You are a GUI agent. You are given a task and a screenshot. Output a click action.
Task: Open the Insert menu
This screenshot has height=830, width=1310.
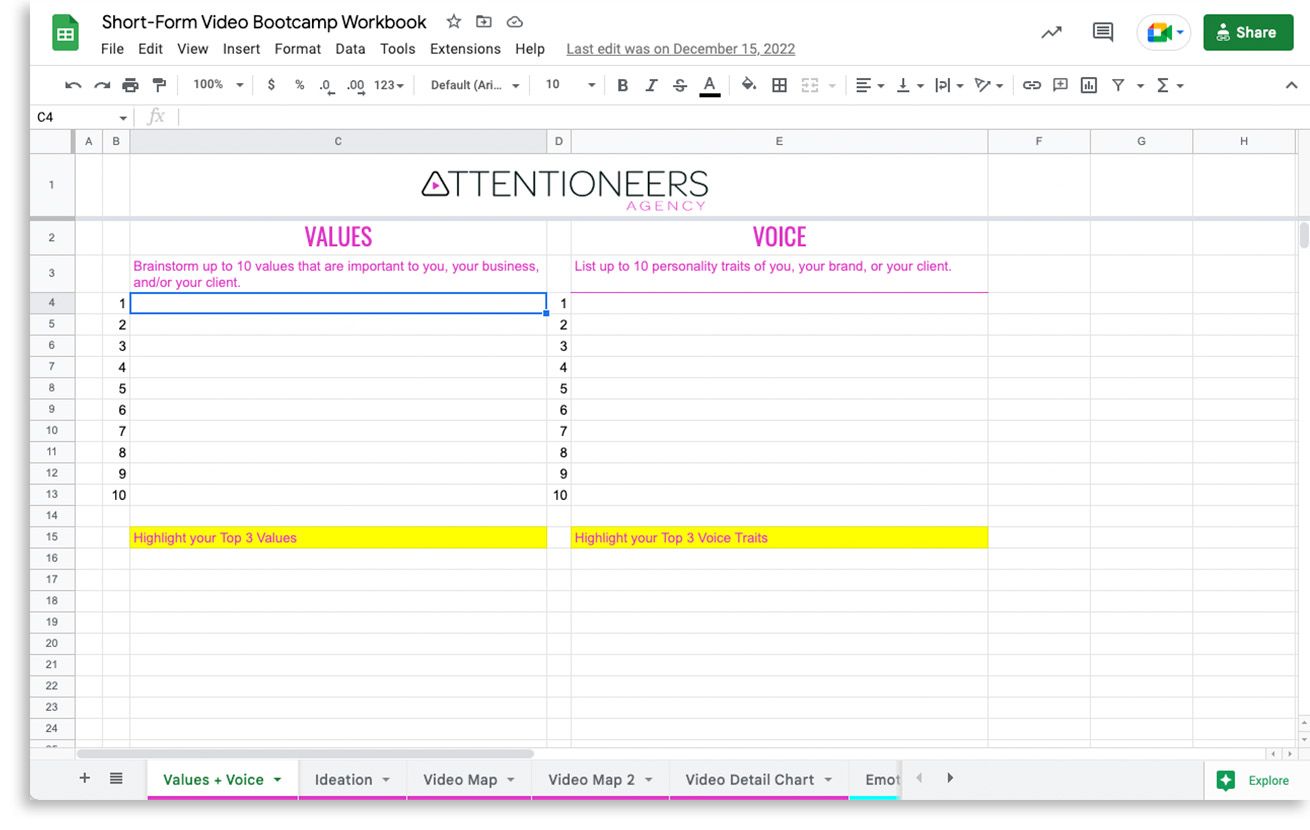241,49
